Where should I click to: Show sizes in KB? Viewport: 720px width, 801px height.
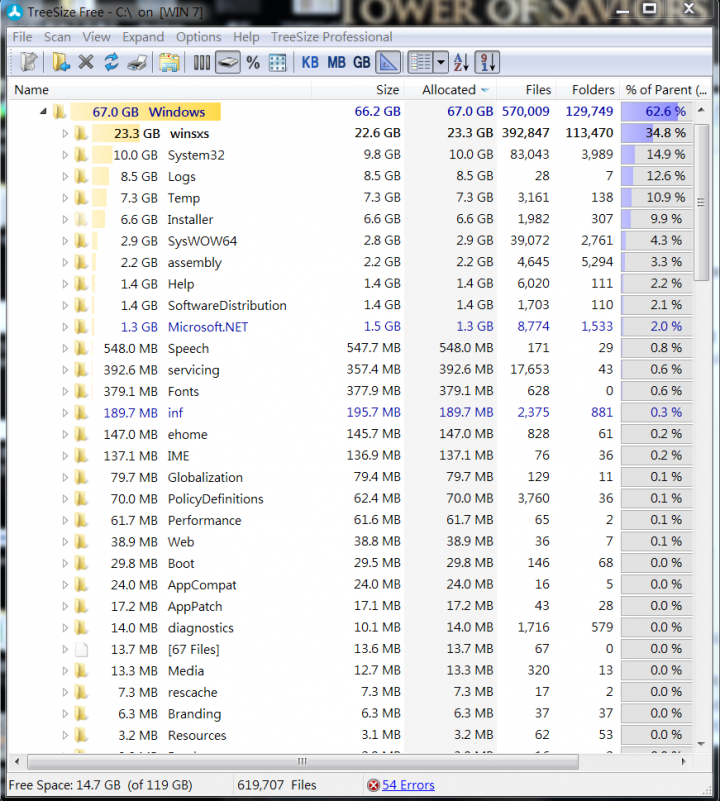tap(310, 62)
